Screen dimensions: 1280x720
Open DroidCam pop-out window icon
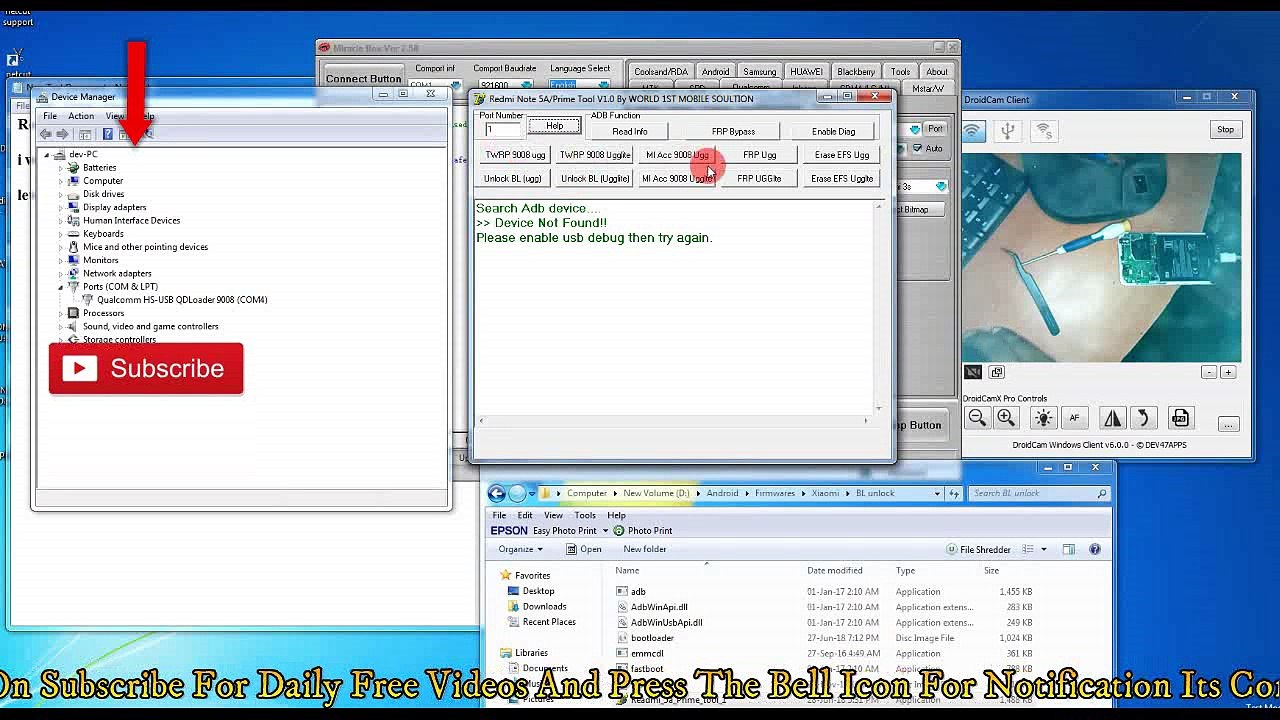(996, 372)
